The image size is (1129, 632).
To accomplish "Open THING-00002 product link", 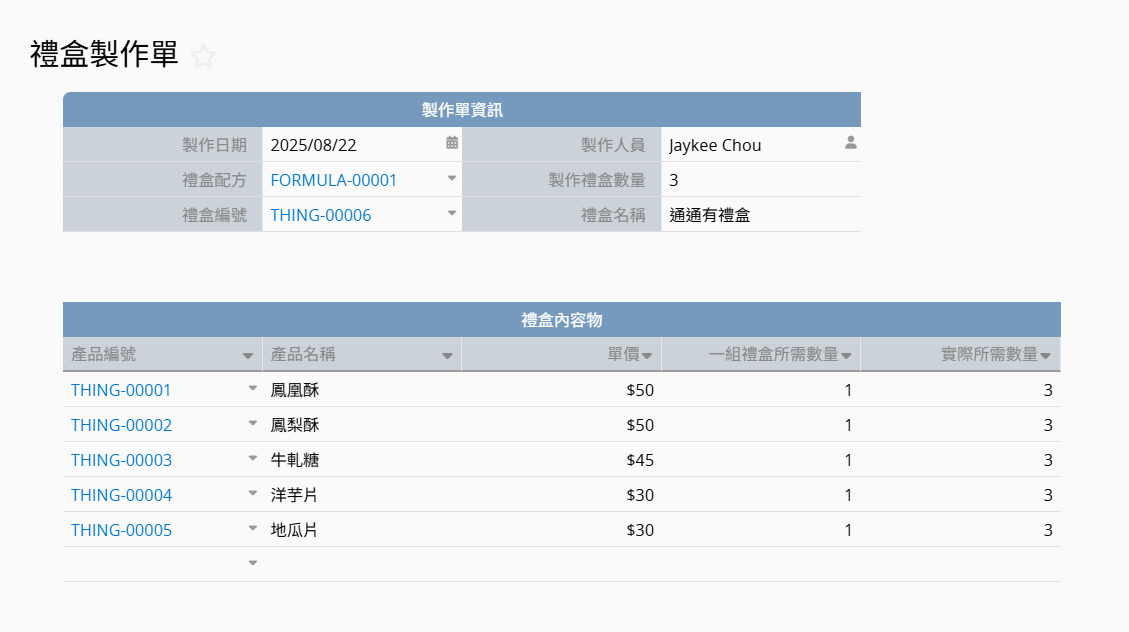I will [x=122, y=425].
